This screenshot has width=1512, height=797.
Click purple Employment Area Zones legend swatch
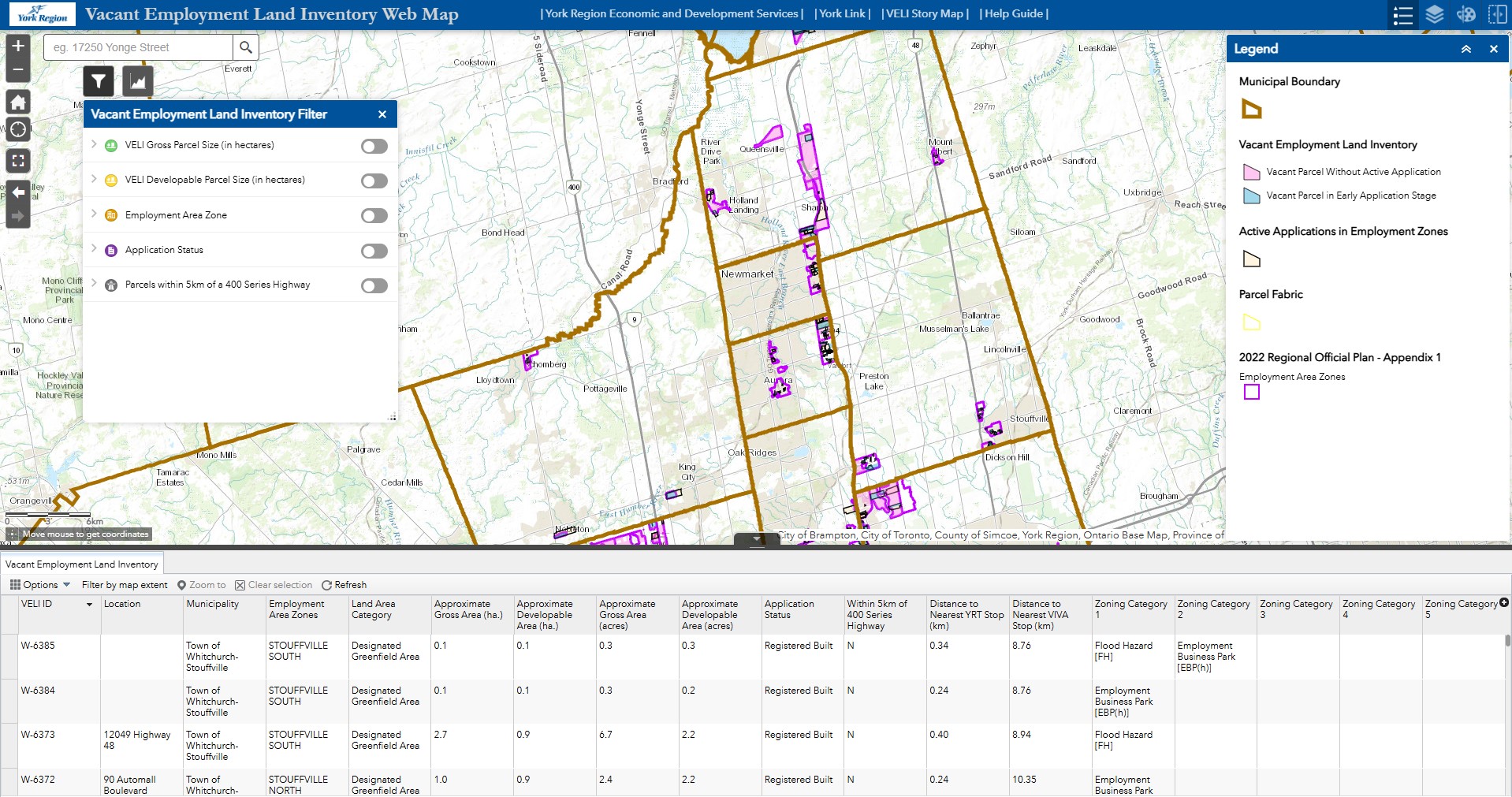click(1252, 393)
